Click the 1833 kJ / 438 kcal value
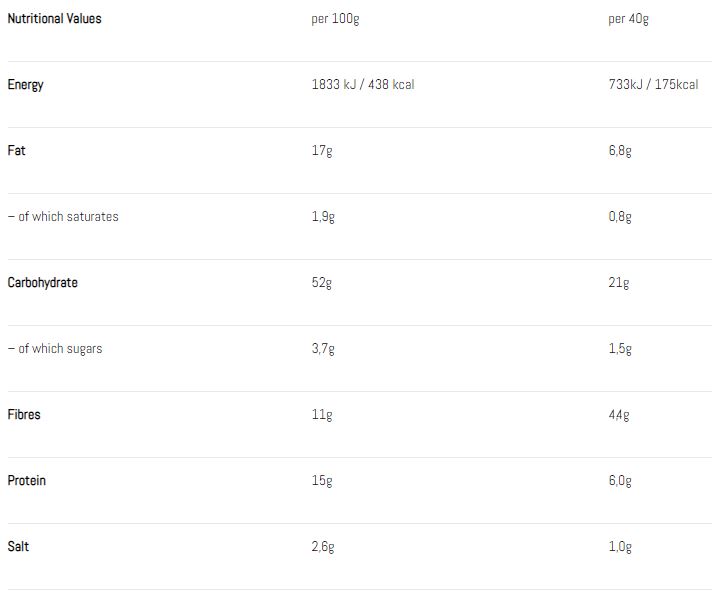The height and width of the screenshot is (601, 712). (x=363, y=85)
